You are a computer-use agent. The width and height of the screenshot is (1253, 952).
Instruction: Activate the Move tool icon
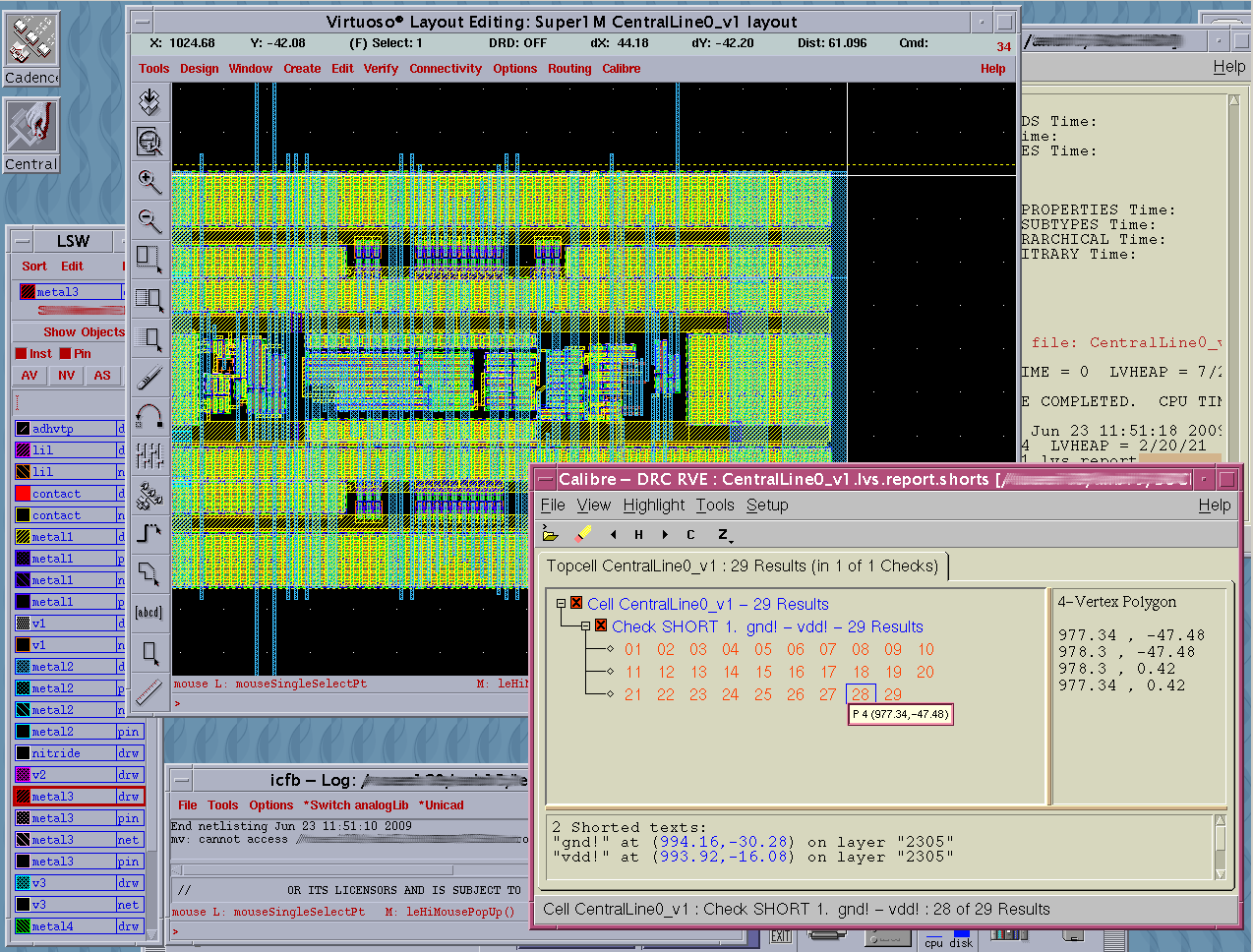tap(149, 338)
